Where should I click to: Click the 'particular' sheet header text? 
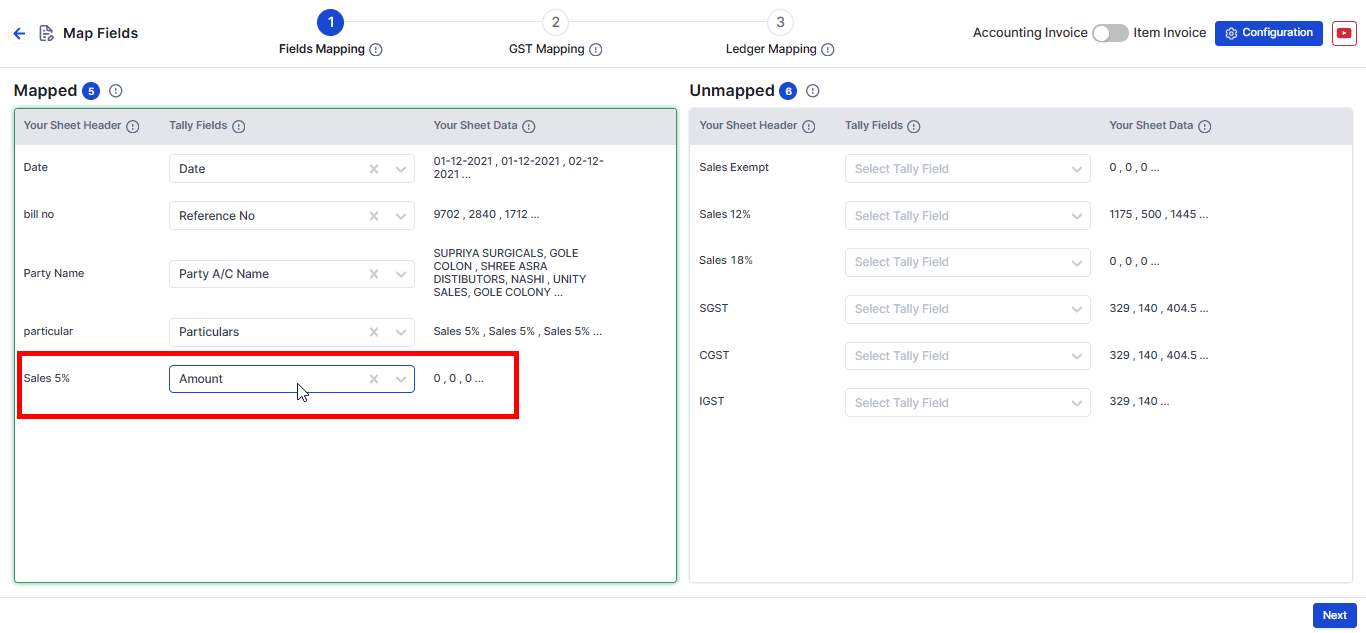tap(48, 331)
